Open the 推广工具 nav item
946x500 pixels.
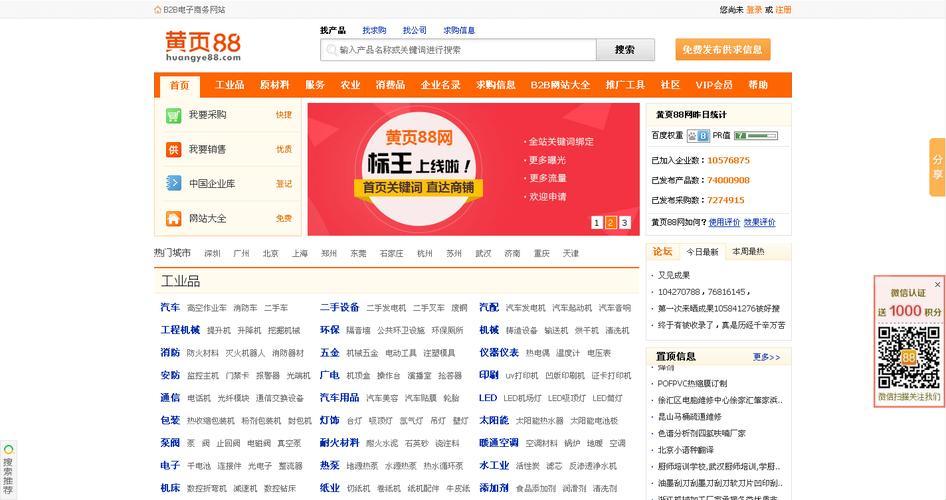click(626, 85)
